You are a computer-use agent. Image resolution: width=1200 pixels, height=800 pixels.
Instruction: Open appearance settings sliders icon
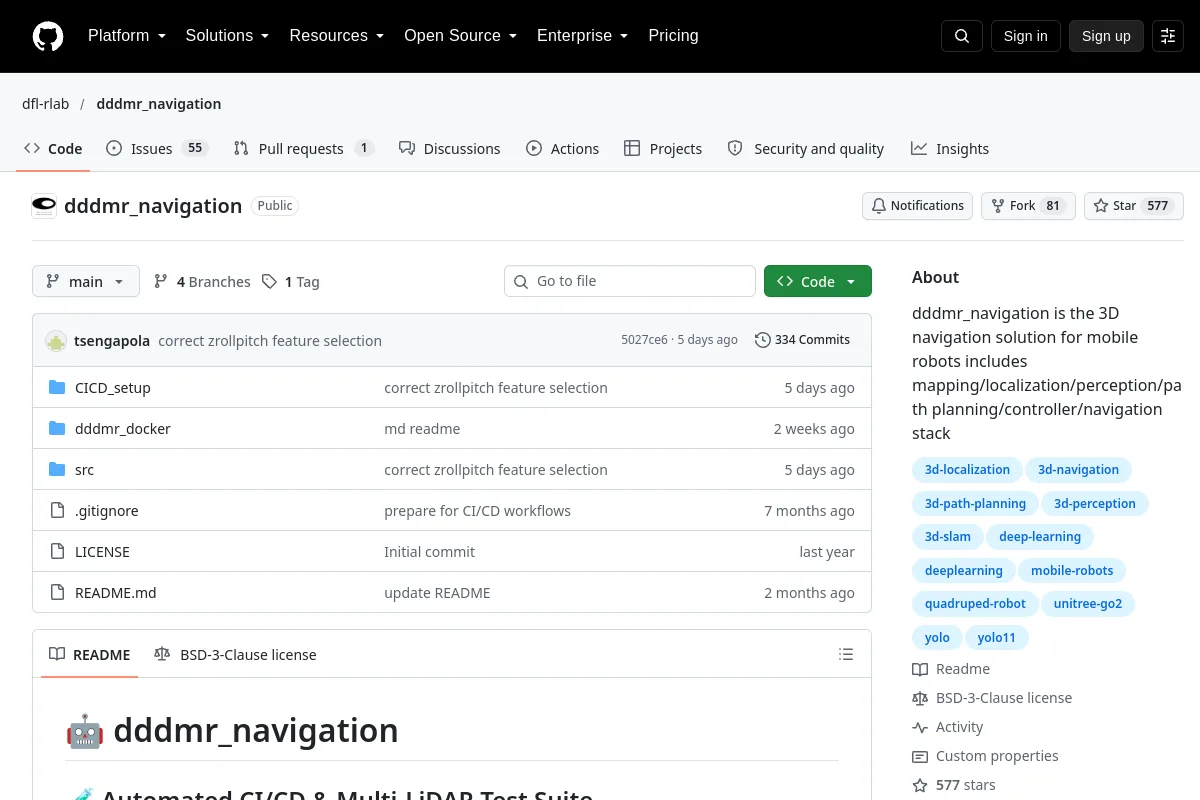(1168, 36)
